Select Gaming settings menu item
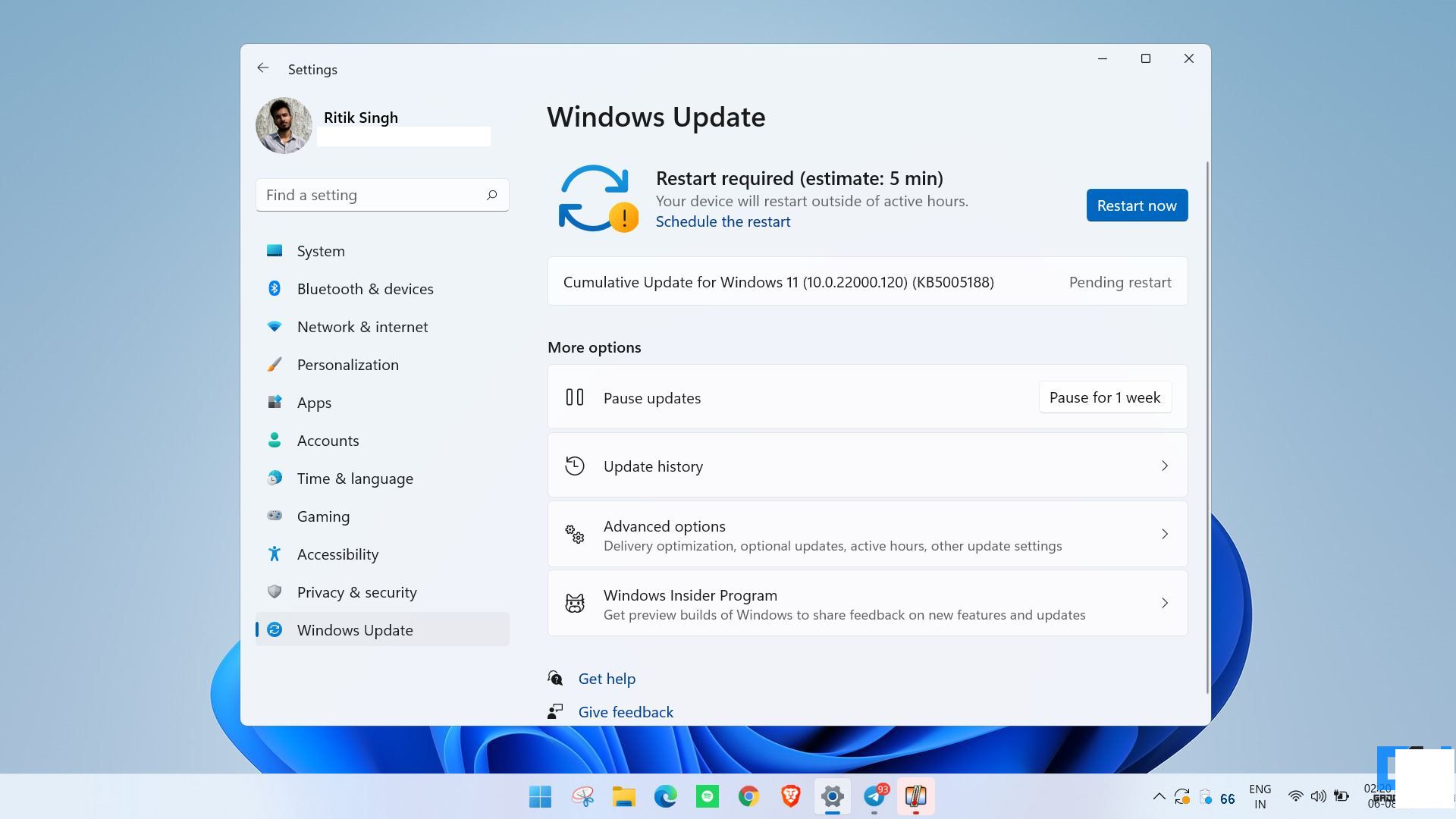This screenshot has width=1456, height=819. [x=323, y=515]
